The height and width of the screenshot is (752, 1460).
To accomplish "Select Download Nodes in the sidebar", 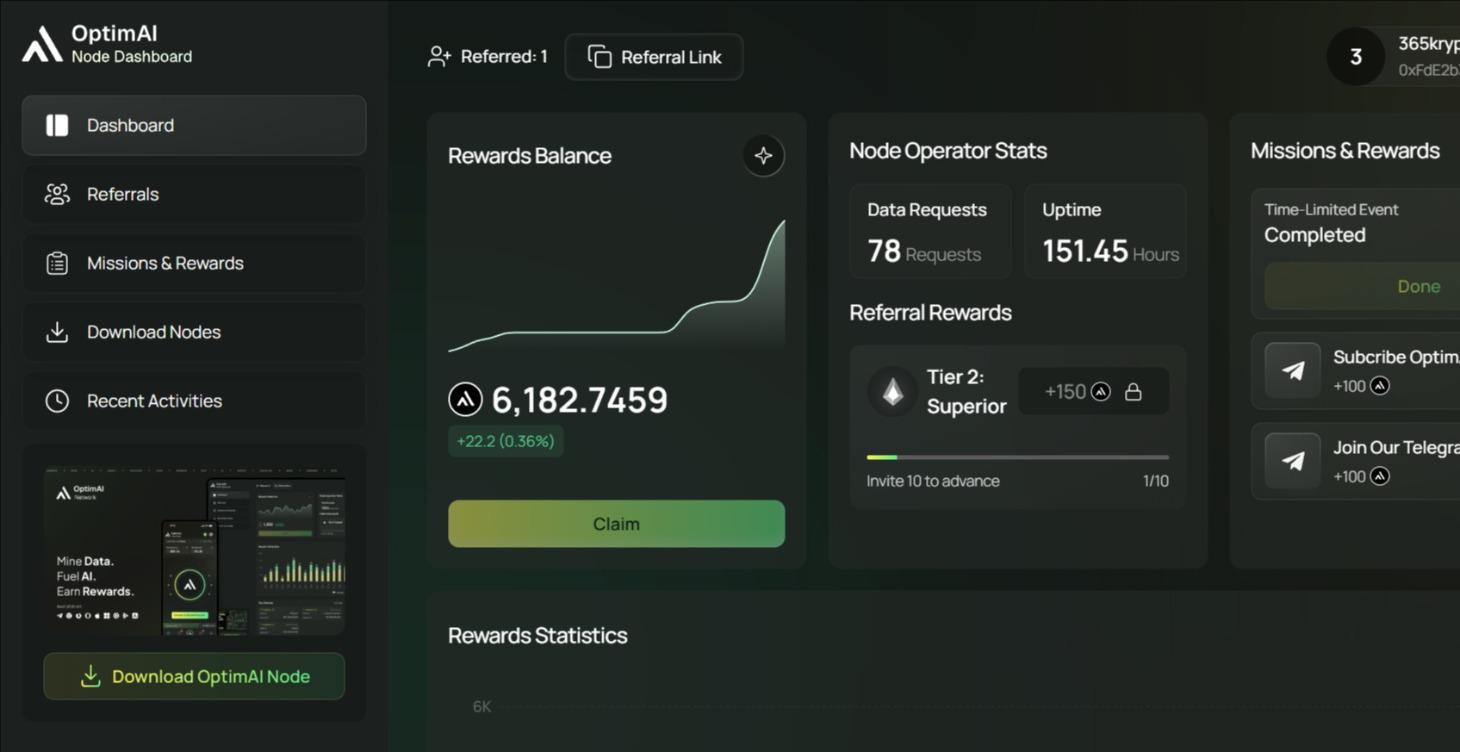I will click(x=194, y=332).
